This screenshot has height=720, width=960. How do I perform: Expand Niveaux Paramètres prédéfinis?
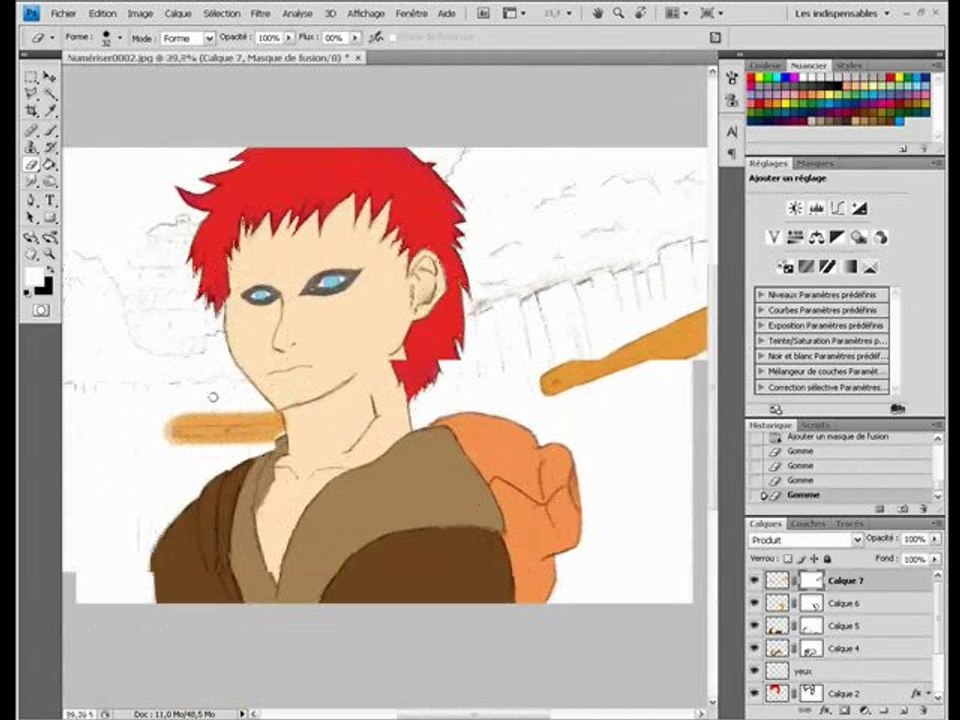click(761, 294)
